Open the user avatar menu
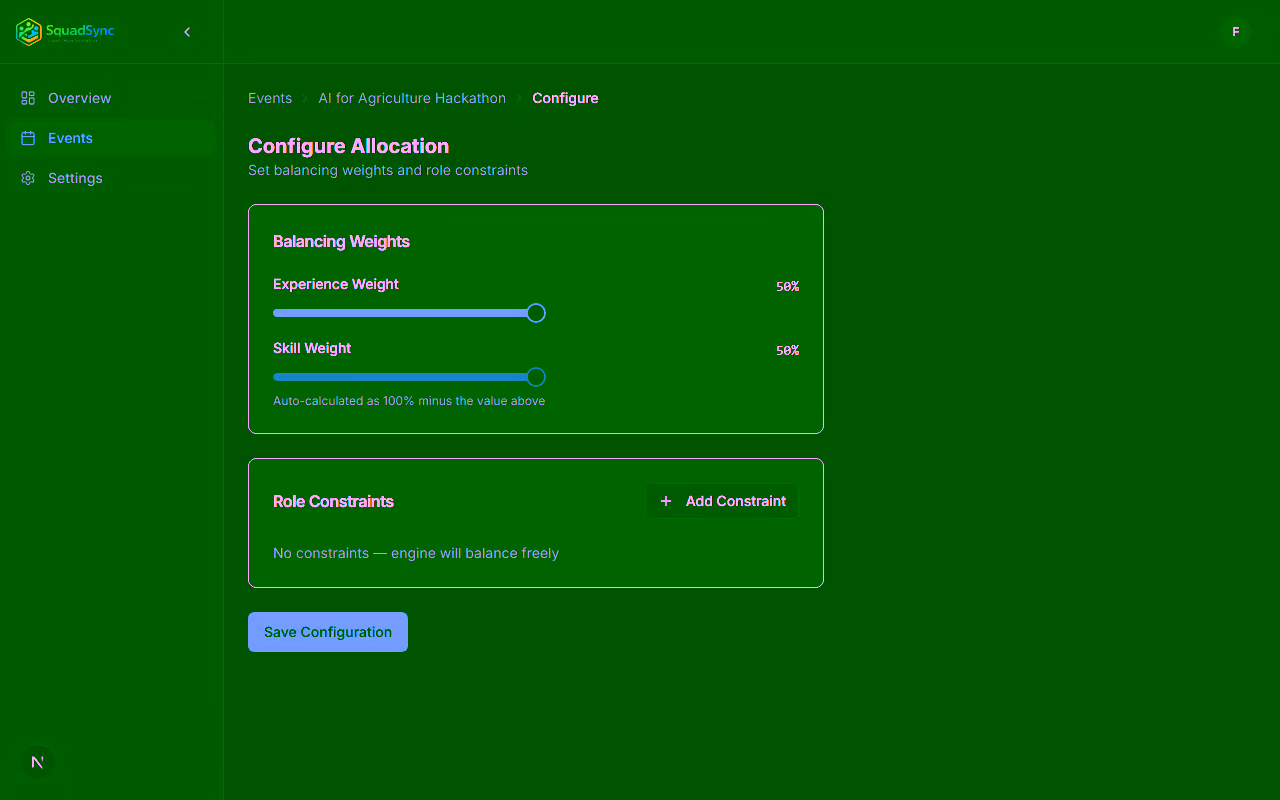 click(x=1236, y=32)
